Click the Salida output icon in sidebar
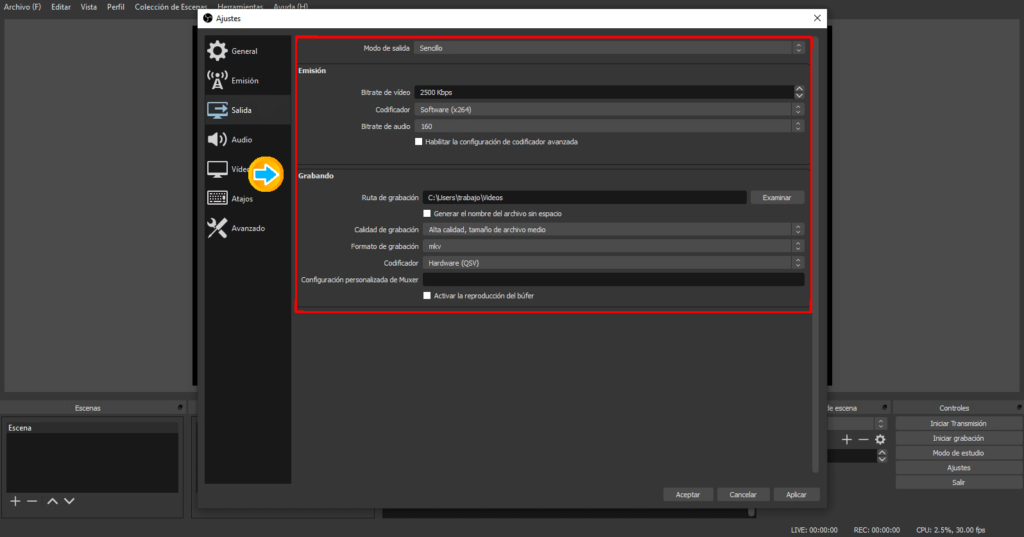1024x537 pixels. (217, 110)
